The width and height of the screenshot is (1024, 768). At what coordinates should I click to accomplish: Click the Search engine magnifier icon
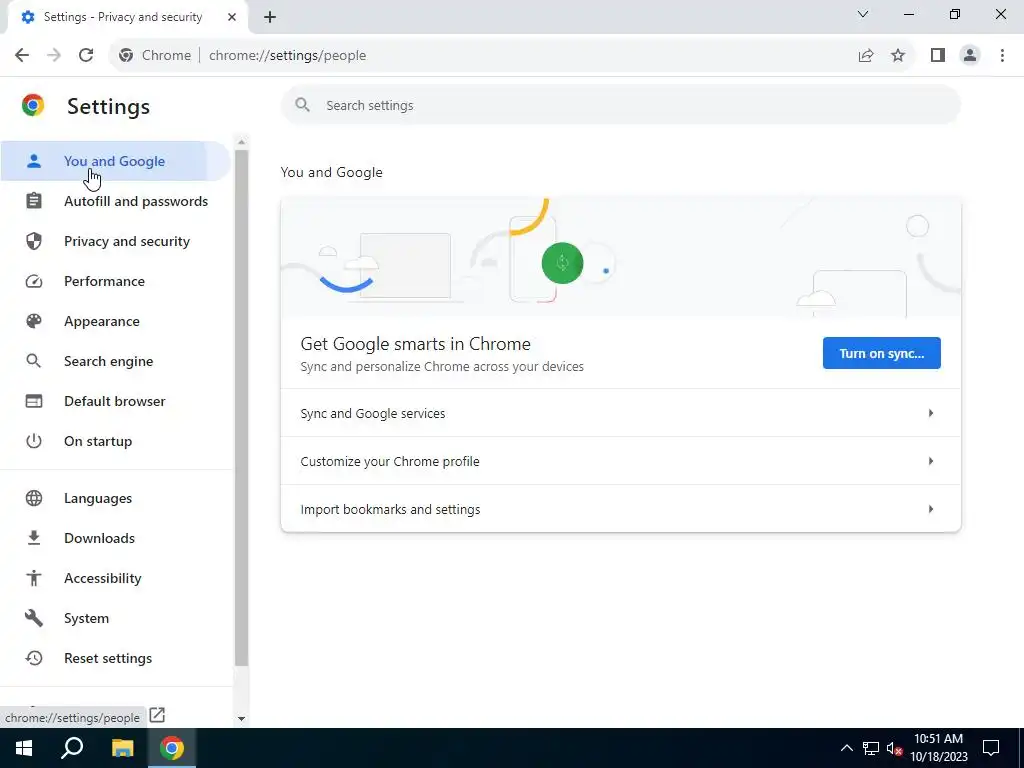click(34, 361)
